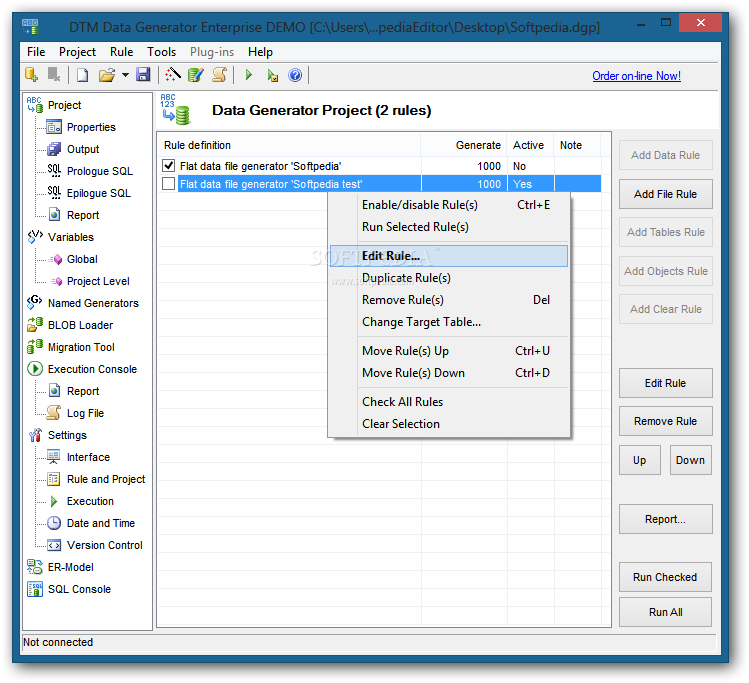Select Duplicate Rule(s) from context menu
The width and height of the screenshot is (749, 683).
449,278
